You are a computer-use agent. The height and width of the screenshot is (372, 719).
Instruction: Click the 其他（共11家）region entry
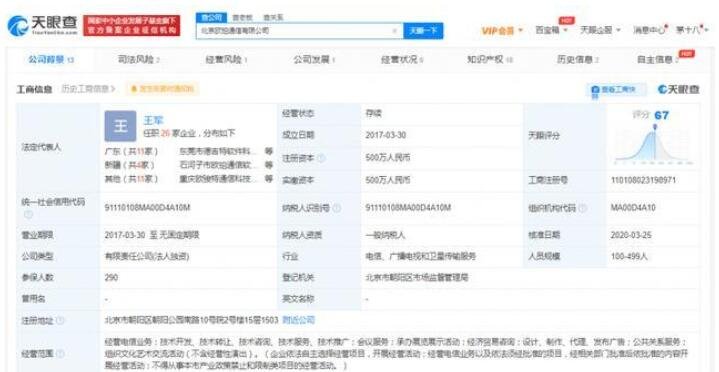pyautogui.click(x=132, y=179)
